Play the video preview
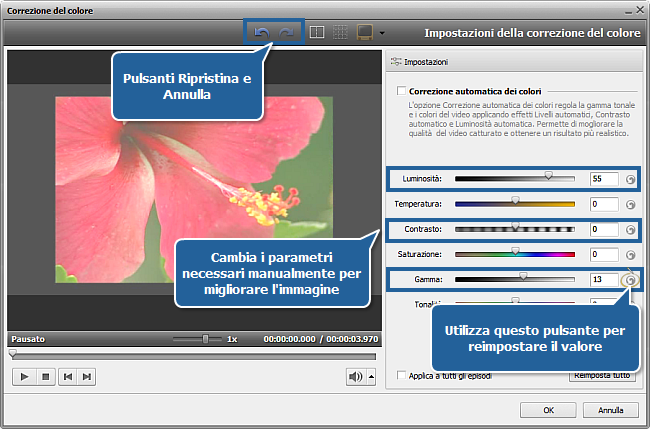 pyautogui.click(x=23, y=376)
